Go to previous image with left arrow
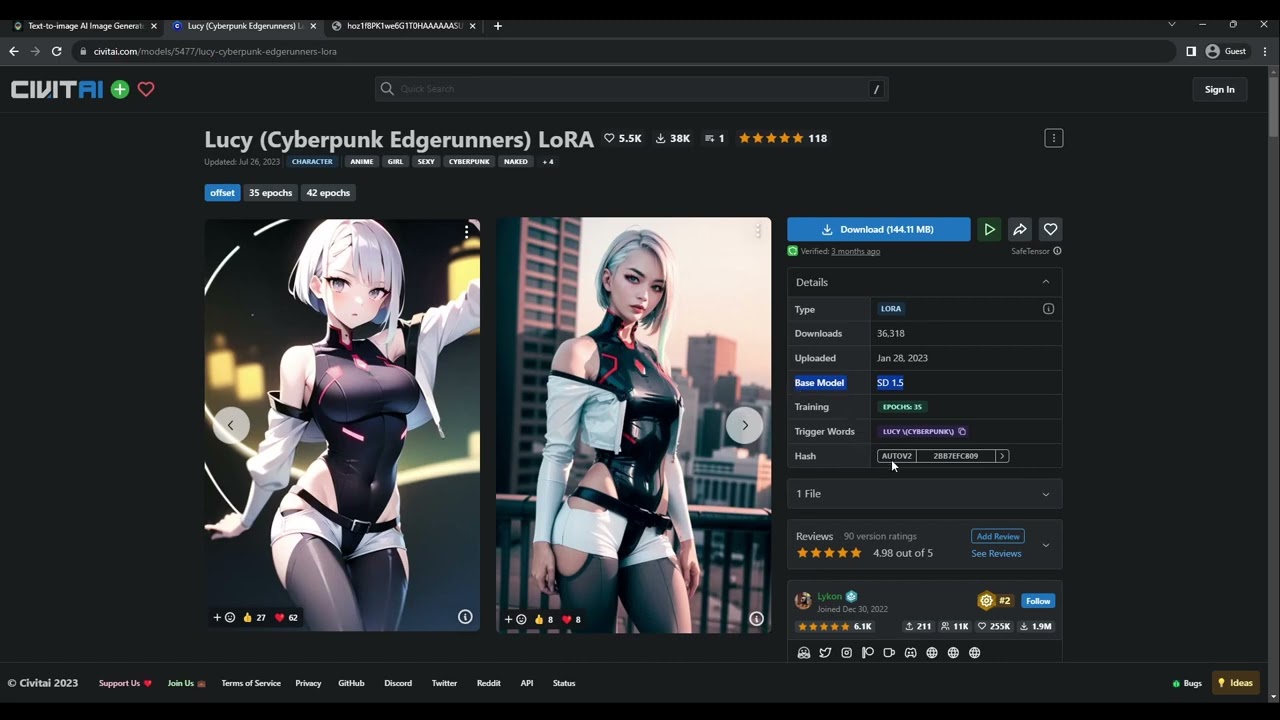1280x720 pixels. [x=230, y=425]
